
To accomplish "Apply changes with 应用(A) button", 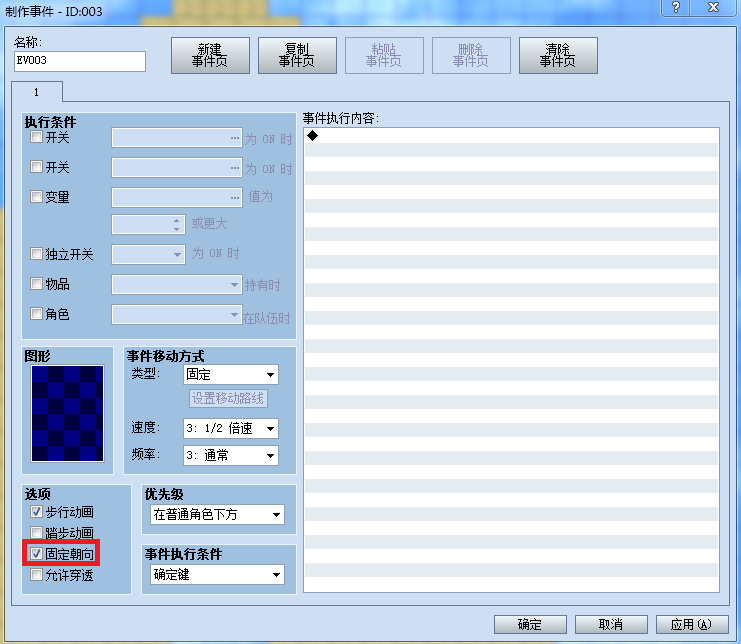I will (x=692, y=624).
